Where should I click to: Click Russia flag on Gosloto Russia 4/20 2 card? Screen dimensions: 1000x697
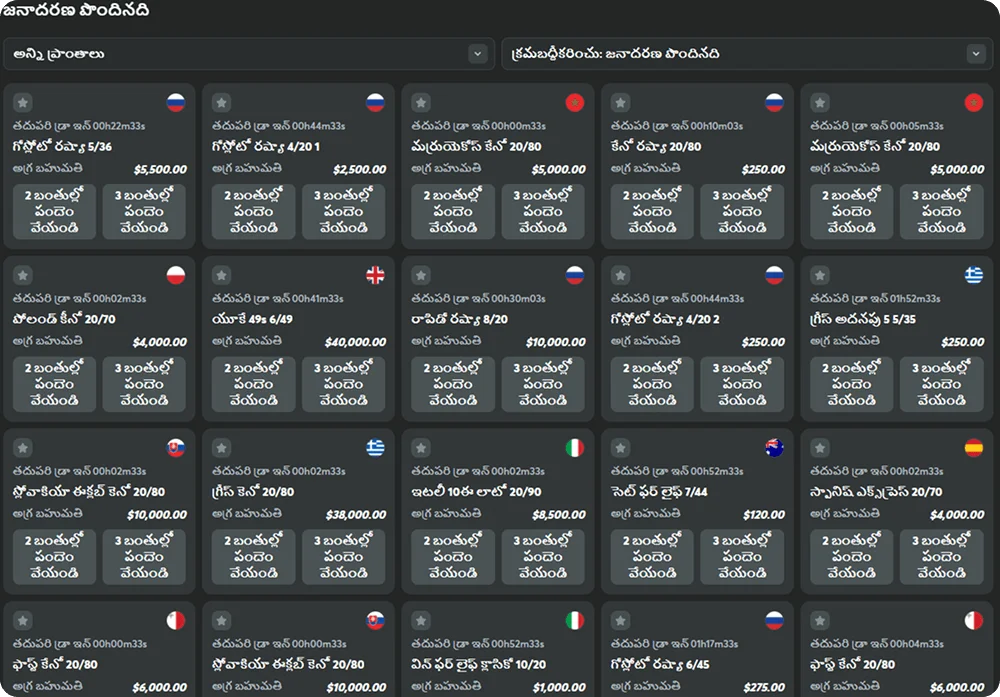point(774,275)
